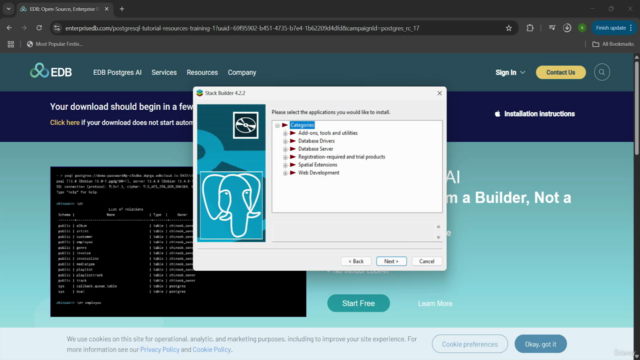Open the site information icon in address bar
This screenshot has width=640, height=360.
pyautogui.click(x=57, y=28)
